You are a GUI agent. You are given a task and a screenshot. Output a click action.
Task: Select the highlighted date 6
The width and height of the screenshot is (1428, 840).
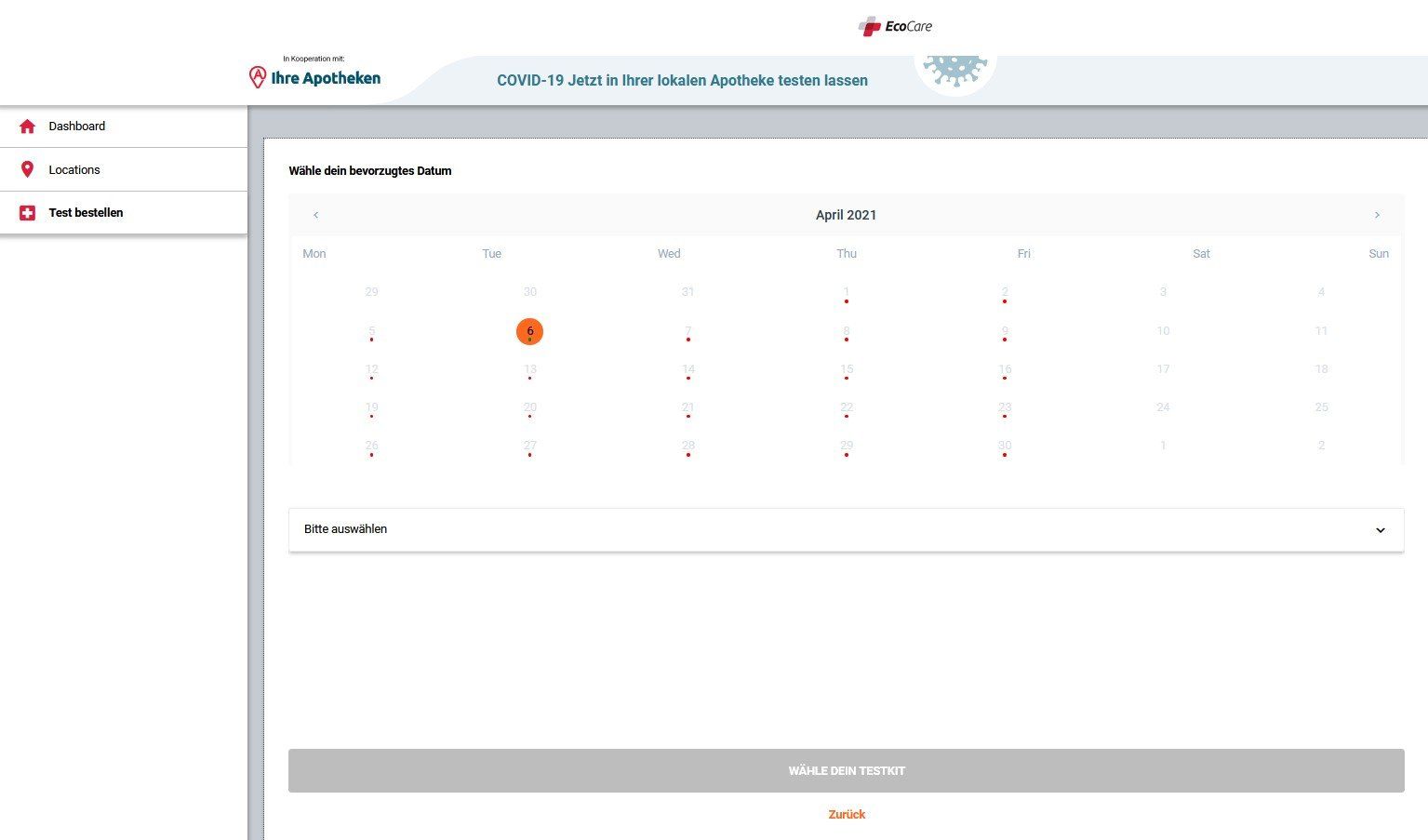point(530,331)
